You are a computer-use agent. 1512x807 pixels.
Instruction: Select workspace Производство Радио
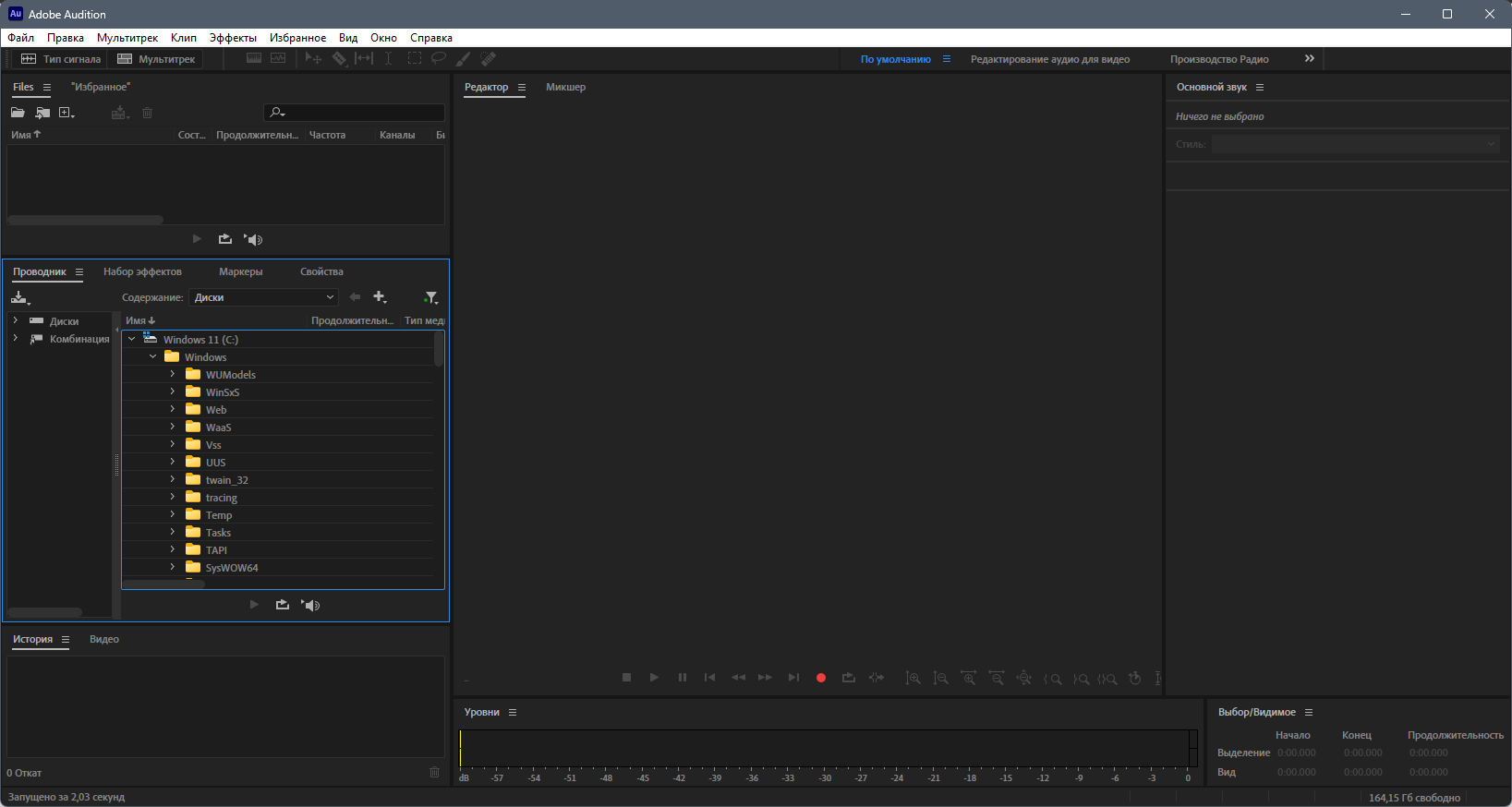pyautogui.click(x=1219, y=59)
